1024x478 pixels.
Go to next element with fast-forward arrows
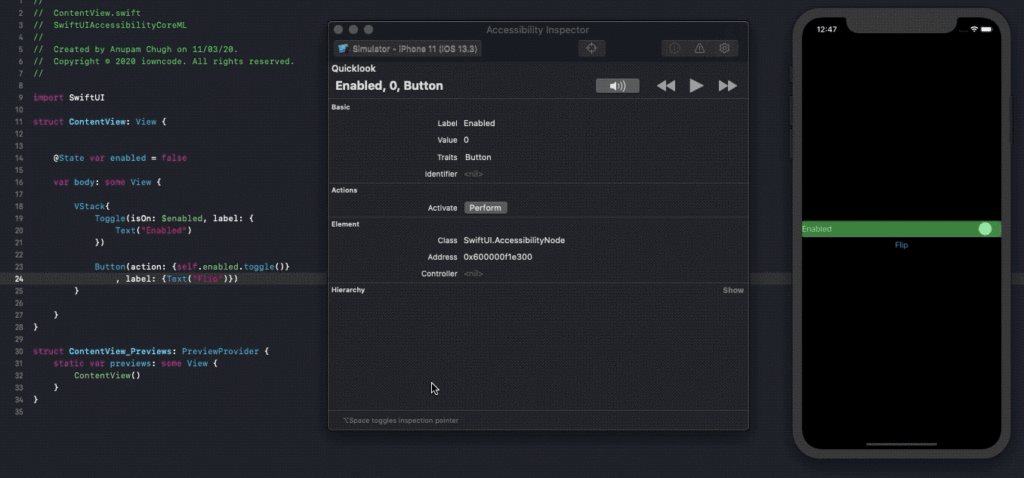pos(728,86)
